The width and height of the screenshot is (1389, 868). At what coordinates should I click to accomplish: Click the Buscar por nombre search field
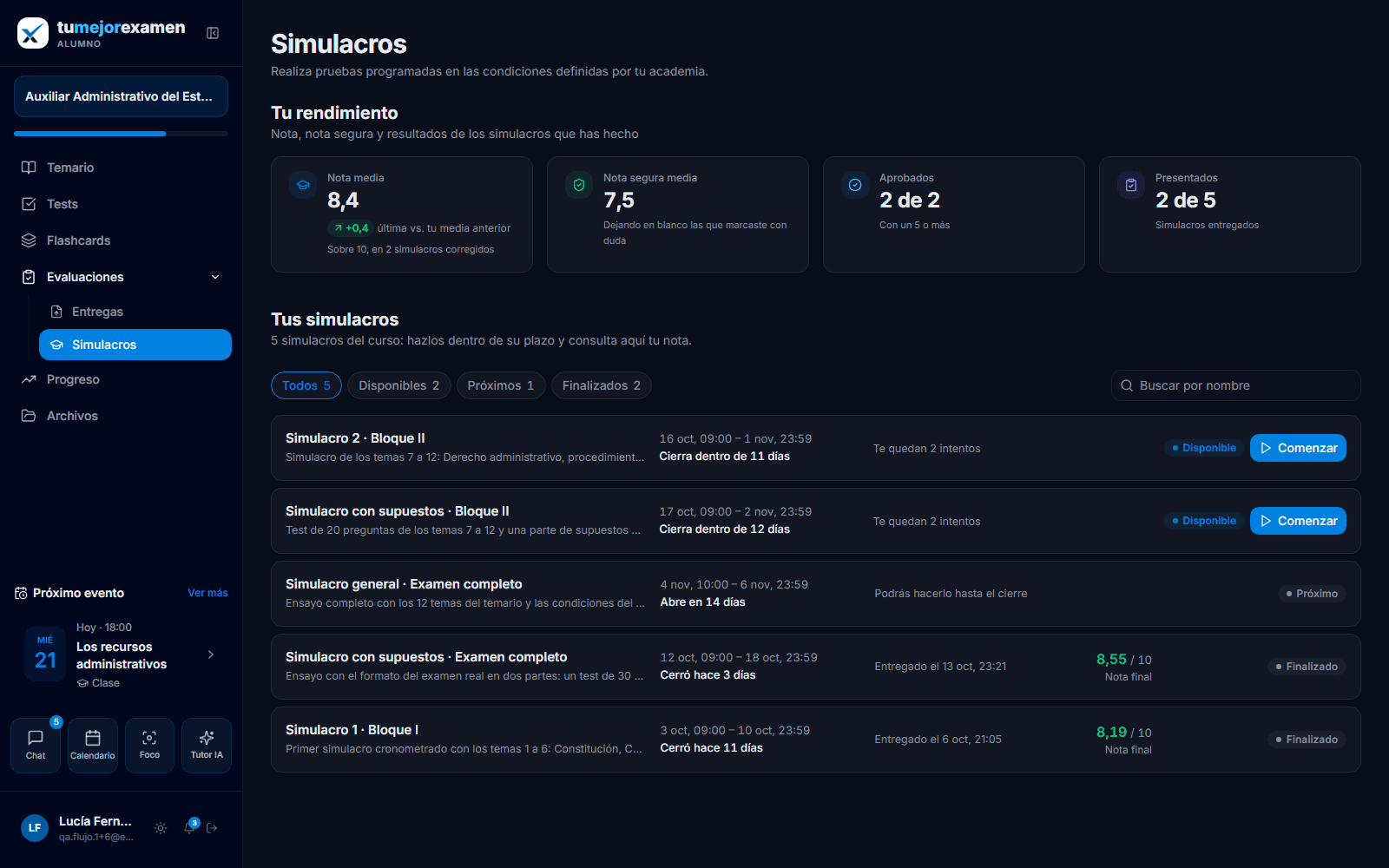click(1236, 385)
